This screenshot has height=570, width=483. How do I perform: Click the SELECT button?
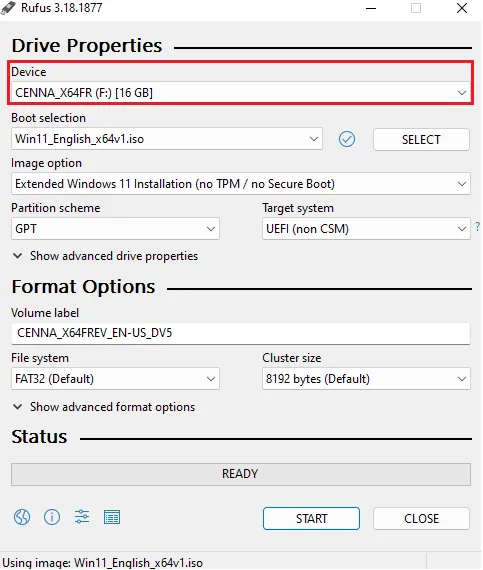[x=421, y=139]
